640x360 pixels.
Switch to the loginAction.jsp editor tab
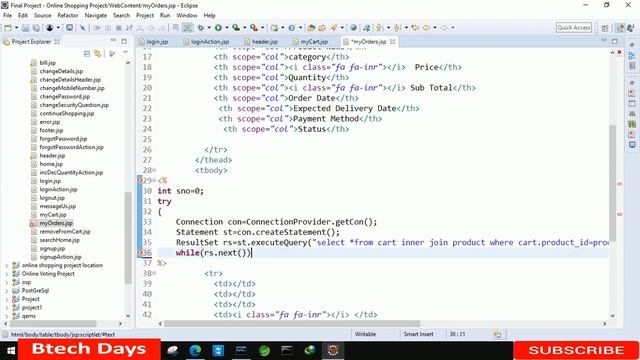click(x=206, y=42)
